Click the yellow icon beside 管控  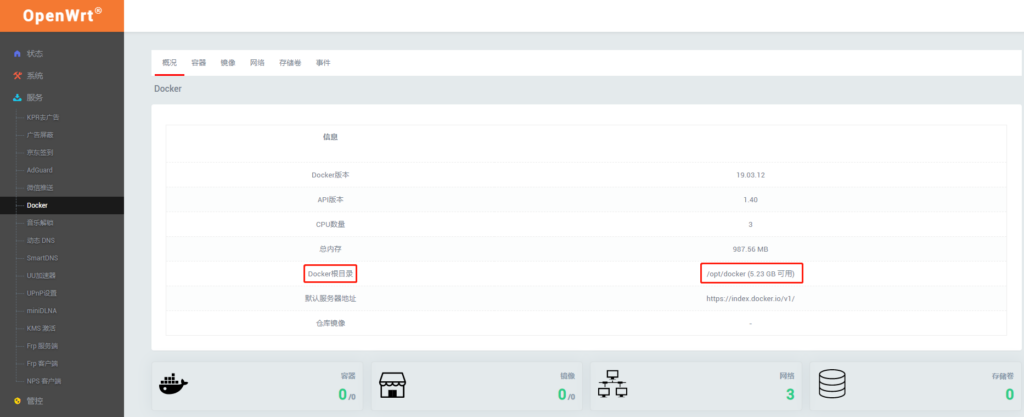point(17,401)
